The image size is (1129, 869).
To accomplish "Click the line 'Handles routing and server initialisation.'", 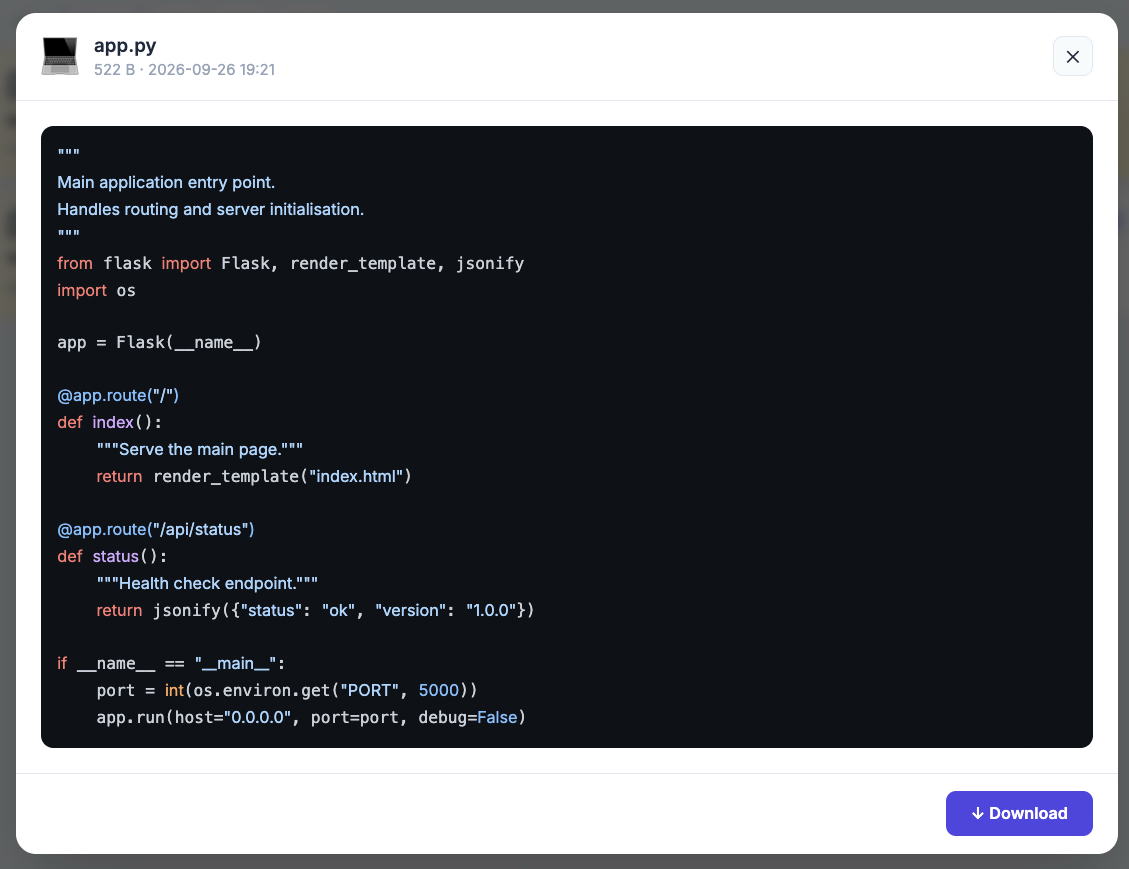I will coord(210,210).
